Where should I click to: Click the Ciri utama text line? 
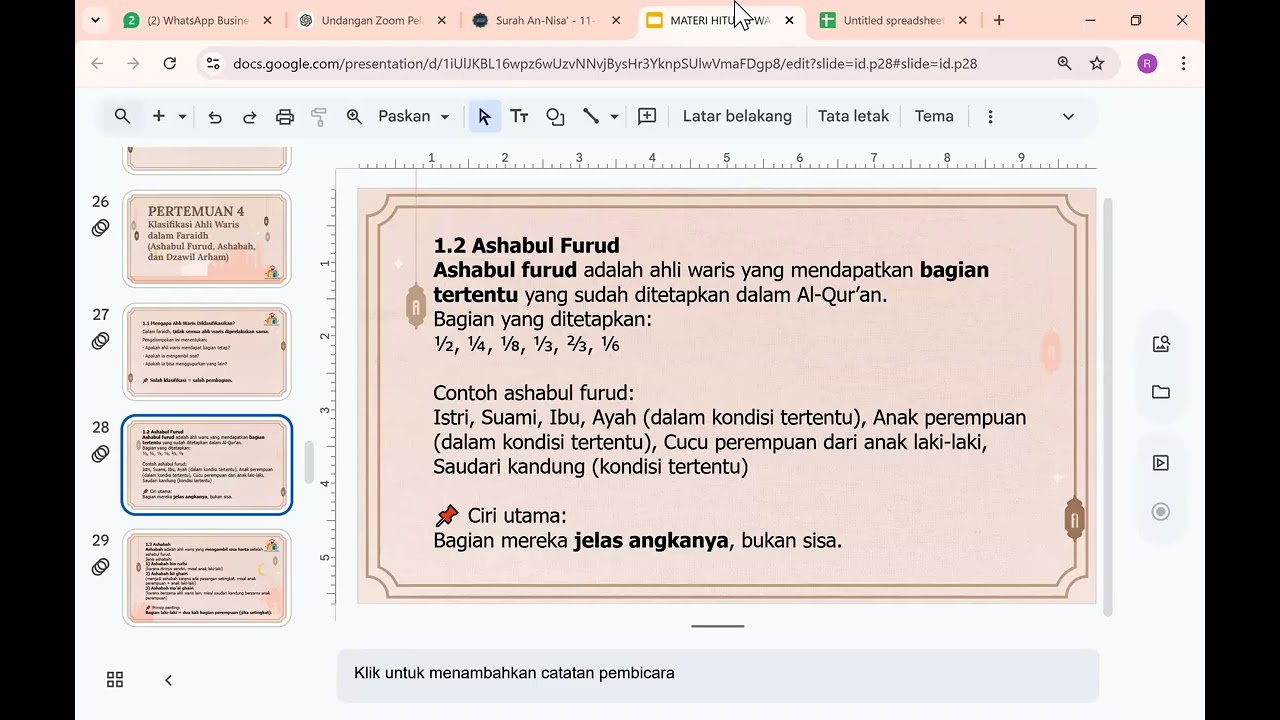coord(501,516)
